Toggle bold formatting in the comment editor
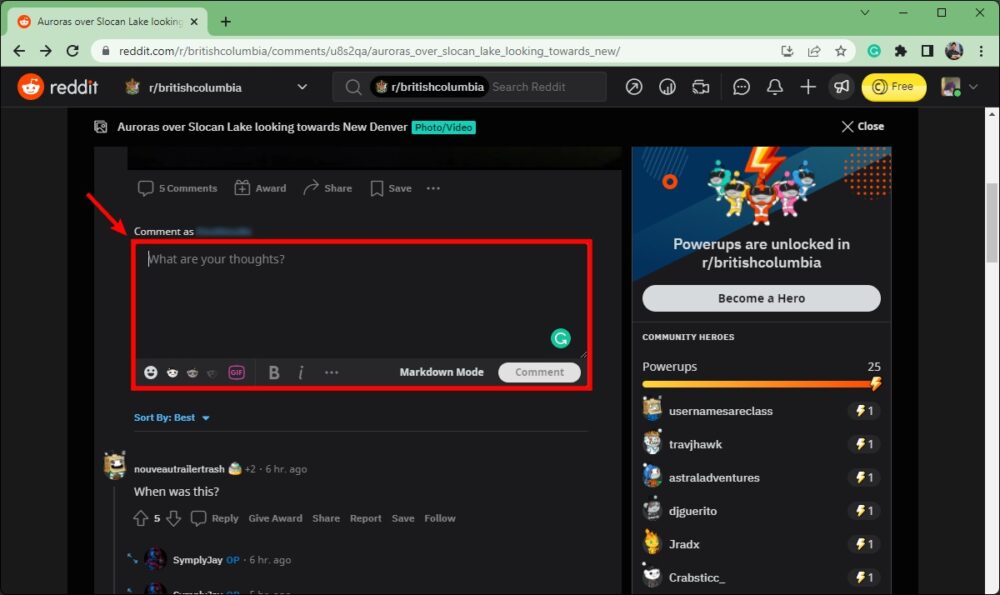The height and width of the screenshot is (595, 1000). click(274, 372)
